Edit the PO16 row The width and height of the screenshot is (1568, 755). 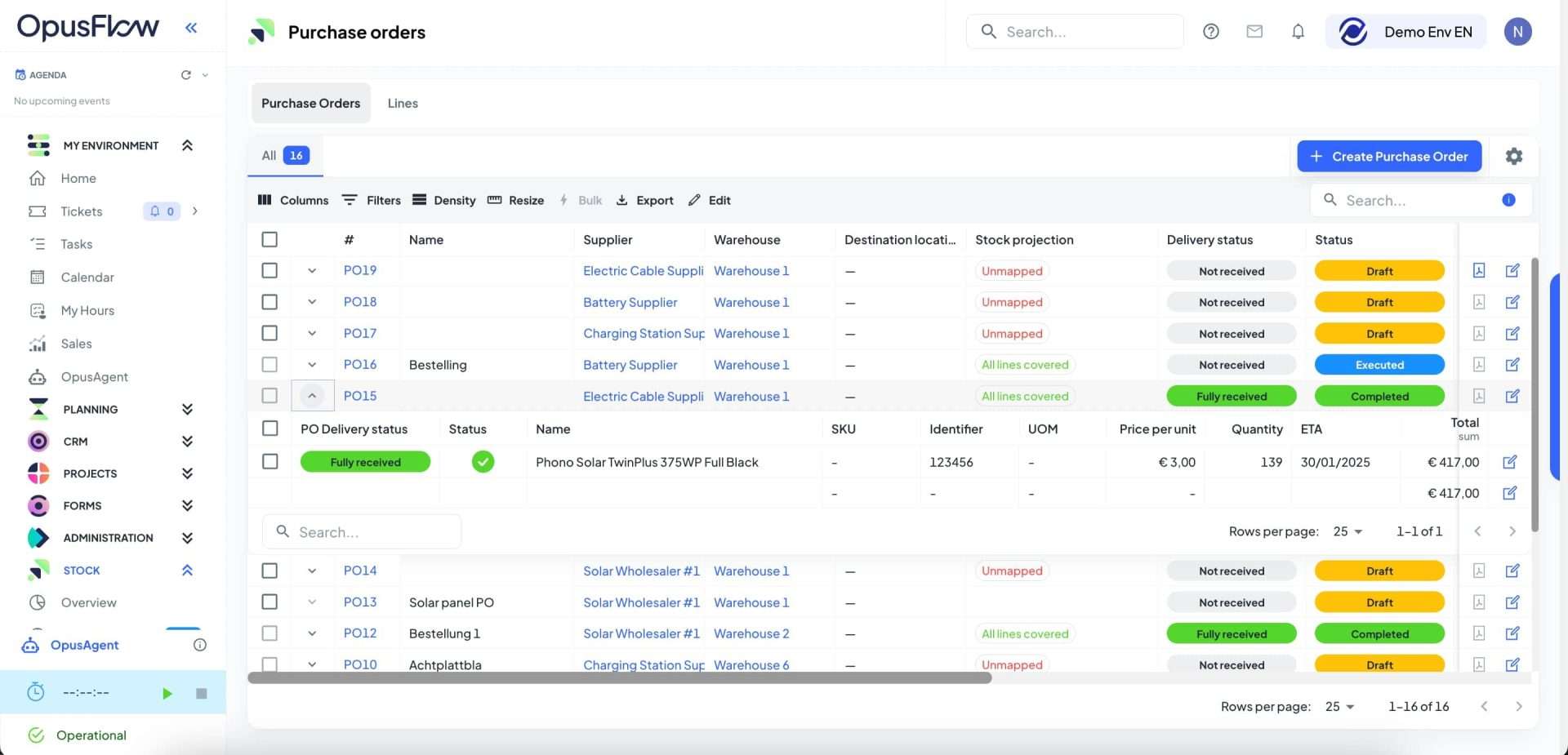coord(1512,365)
